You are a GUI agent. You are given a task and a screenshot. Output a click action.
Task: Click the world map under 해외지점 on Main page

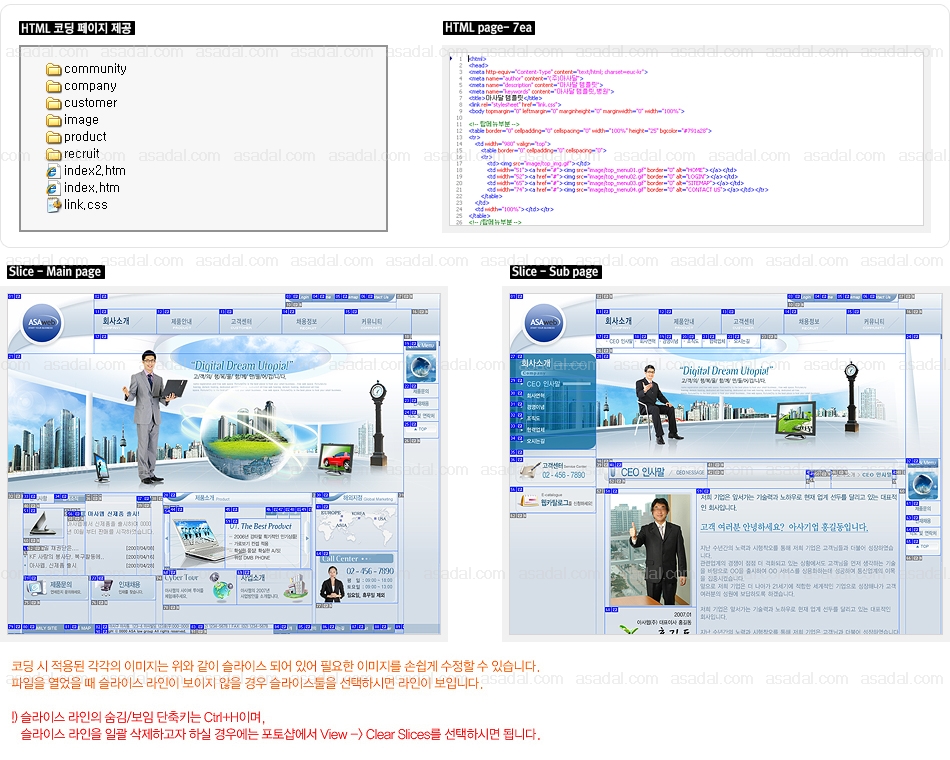(356, 527)
